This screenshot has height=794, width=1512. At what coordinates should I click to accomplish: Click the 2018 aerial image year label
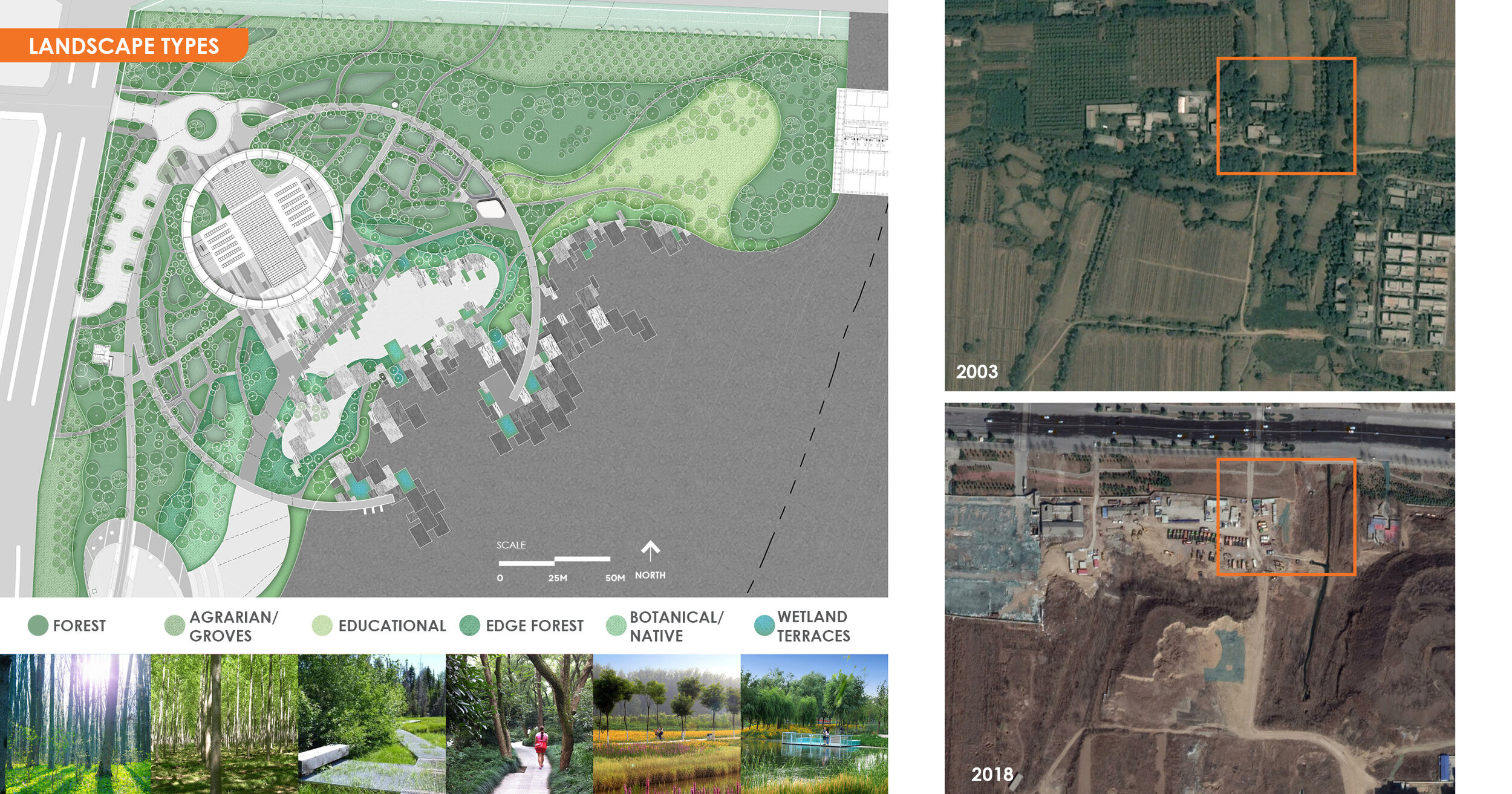[x=992, y=774]
